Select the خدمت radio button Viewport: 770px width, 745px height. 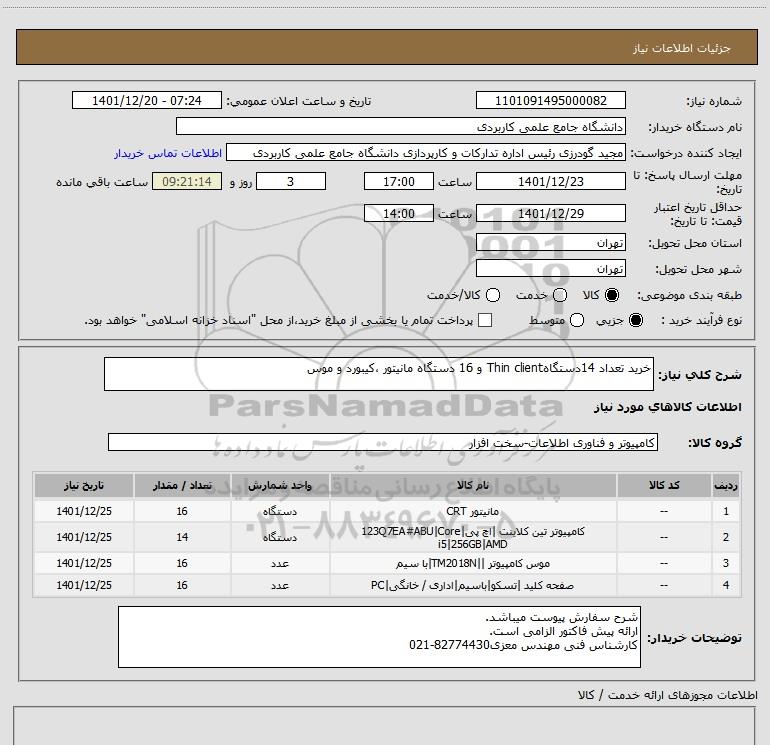pyautogui.click(x=560, y=295)
